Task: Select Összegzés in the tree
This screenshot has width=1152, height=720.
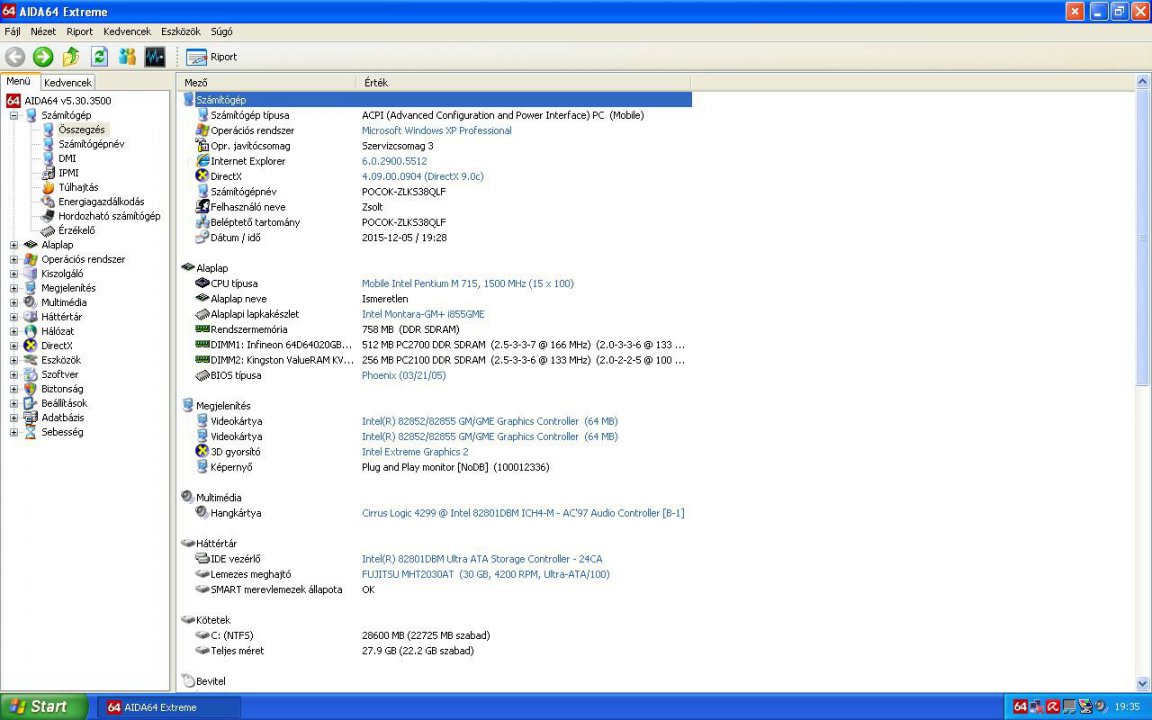Action: pos(82,129)
